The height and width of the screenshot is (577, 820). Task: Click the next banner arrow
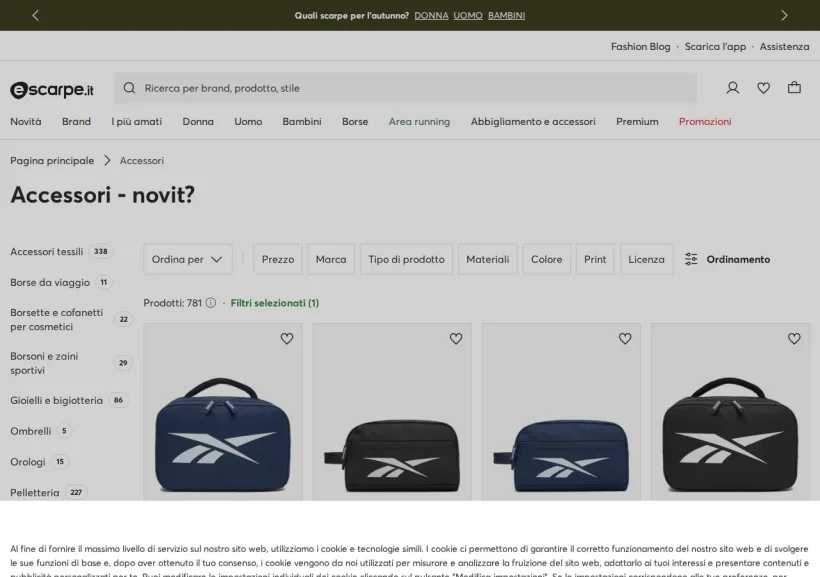point(784,15)
